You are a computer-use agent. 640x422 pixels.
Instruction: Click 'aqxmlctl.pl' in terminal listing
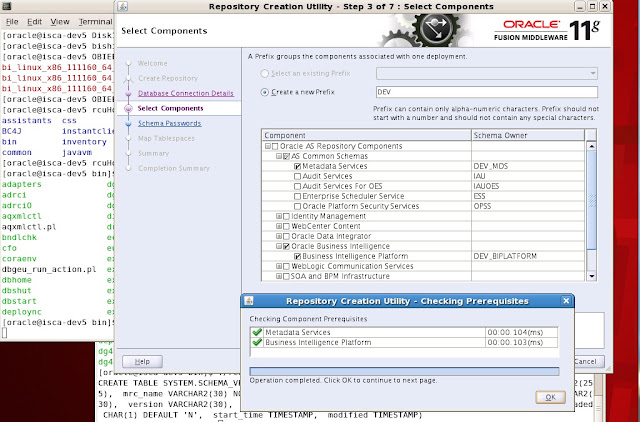(29, 227)
